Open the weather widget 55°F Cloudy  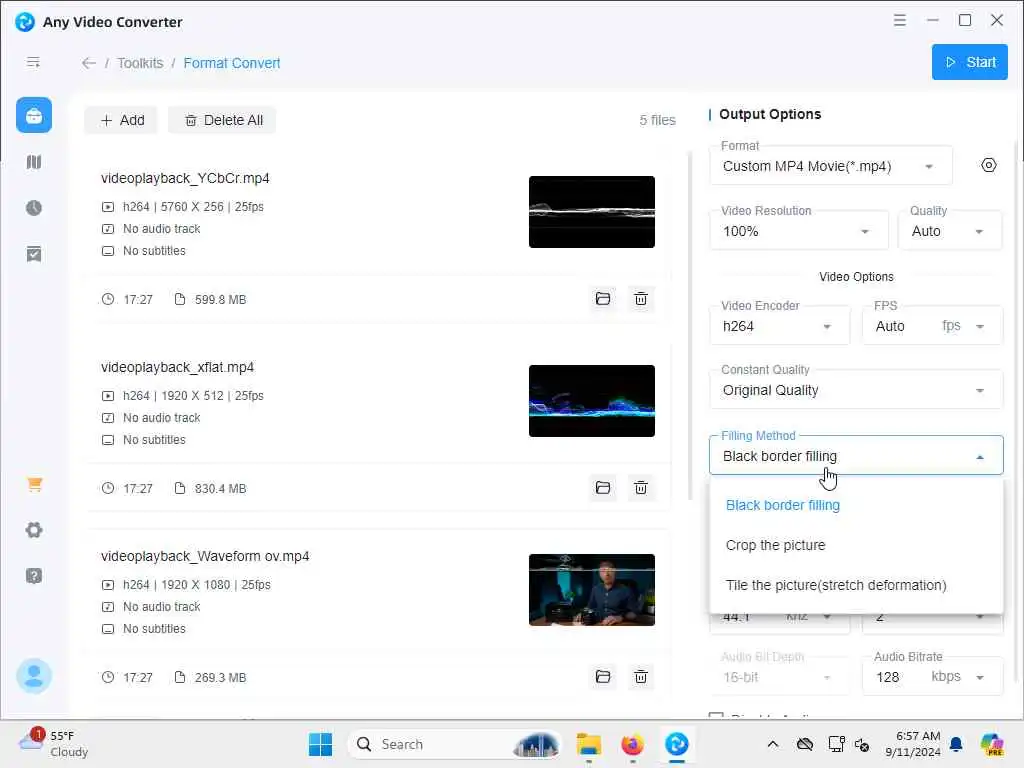coord(54,744)
